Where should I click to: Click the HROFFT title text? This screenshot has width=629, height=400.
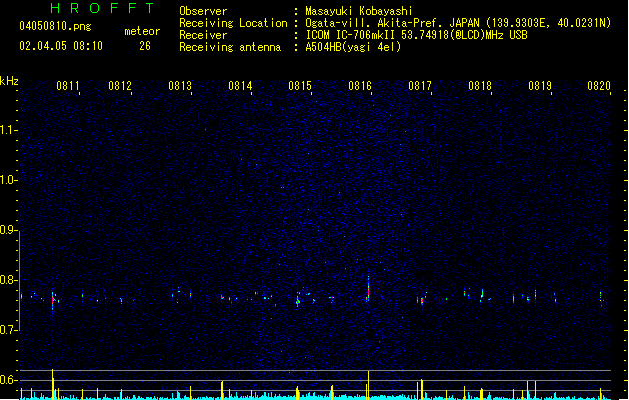pos(102,8)
